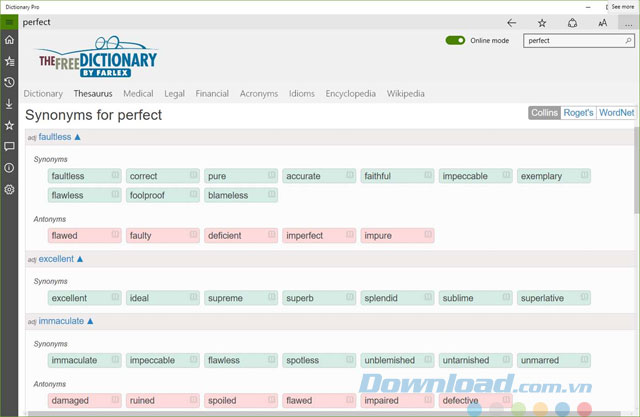Click the small icon on the unmarred chip

[x=584, y=359]
